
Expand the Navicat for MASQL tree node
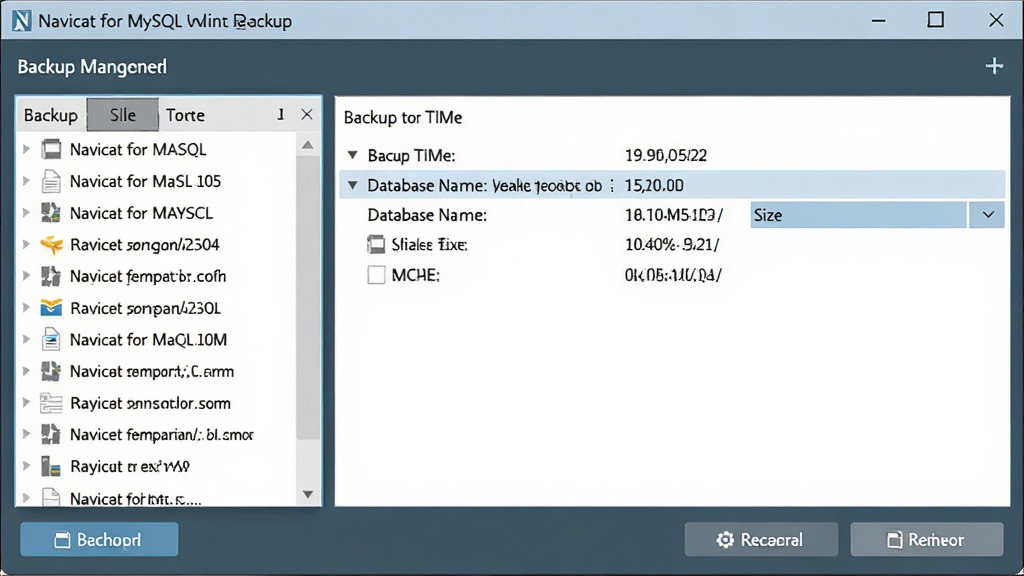coord(26,149)
